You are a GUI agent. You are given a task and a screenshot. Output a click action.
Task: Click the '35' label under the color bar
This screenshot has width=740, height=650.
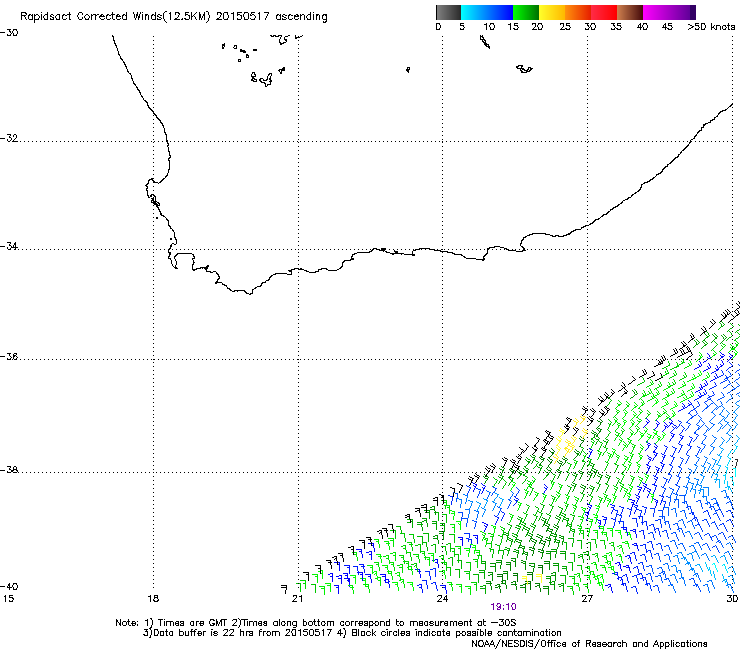616,27
